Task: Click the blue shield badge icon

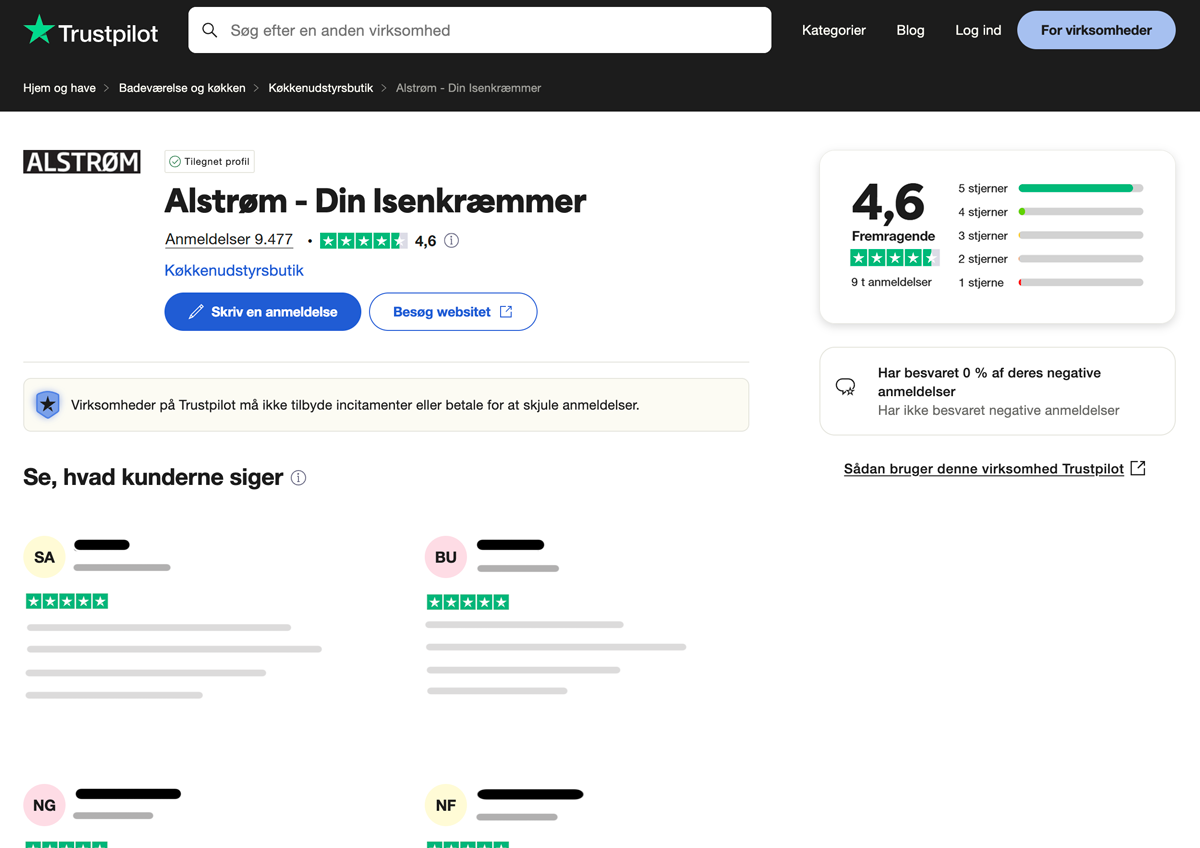Action: pyautogui.click(x=47, y=405)
